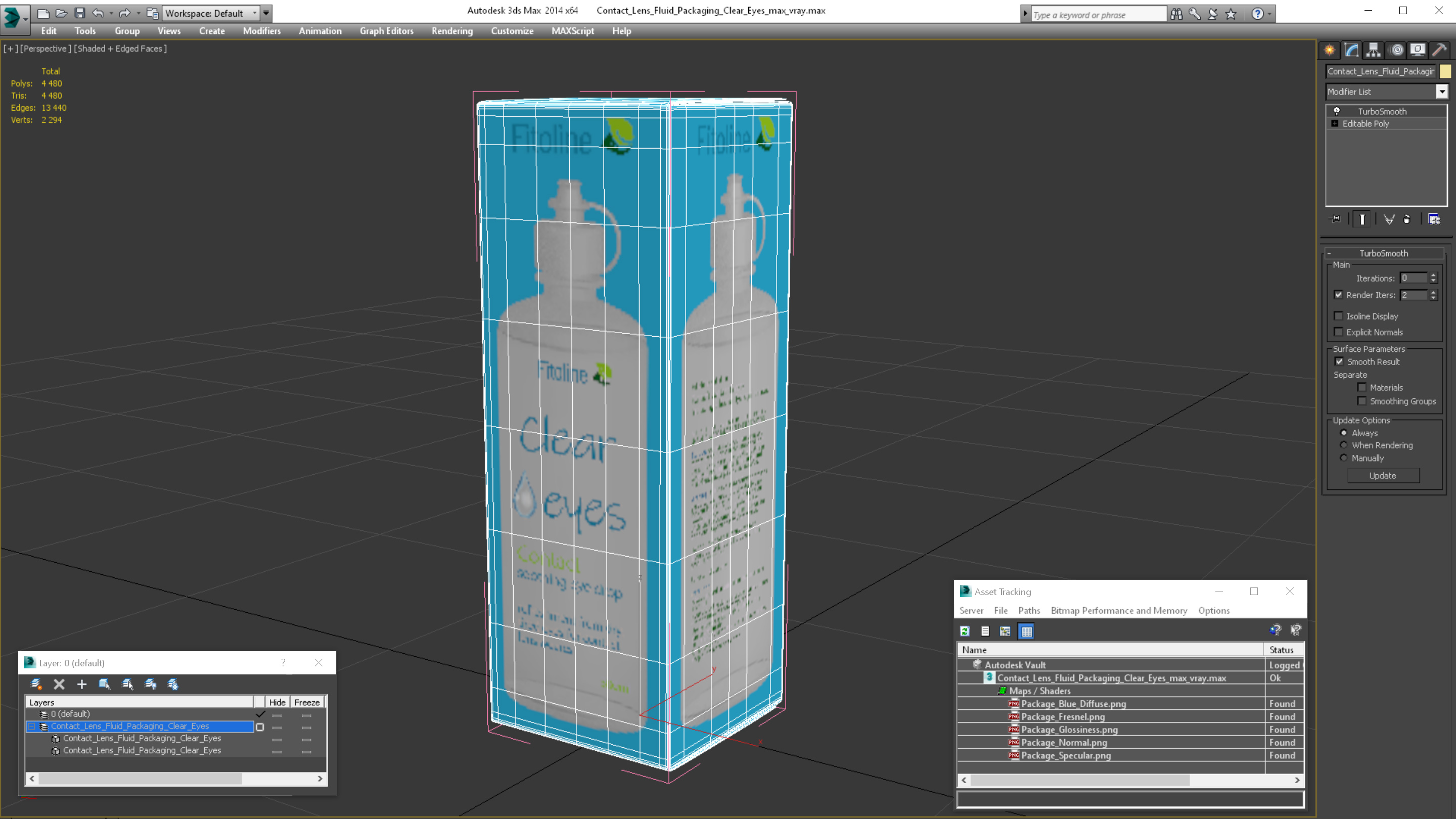
Task: Open the quick access toolbar customize arrow
Action: (x=266, y=13)
